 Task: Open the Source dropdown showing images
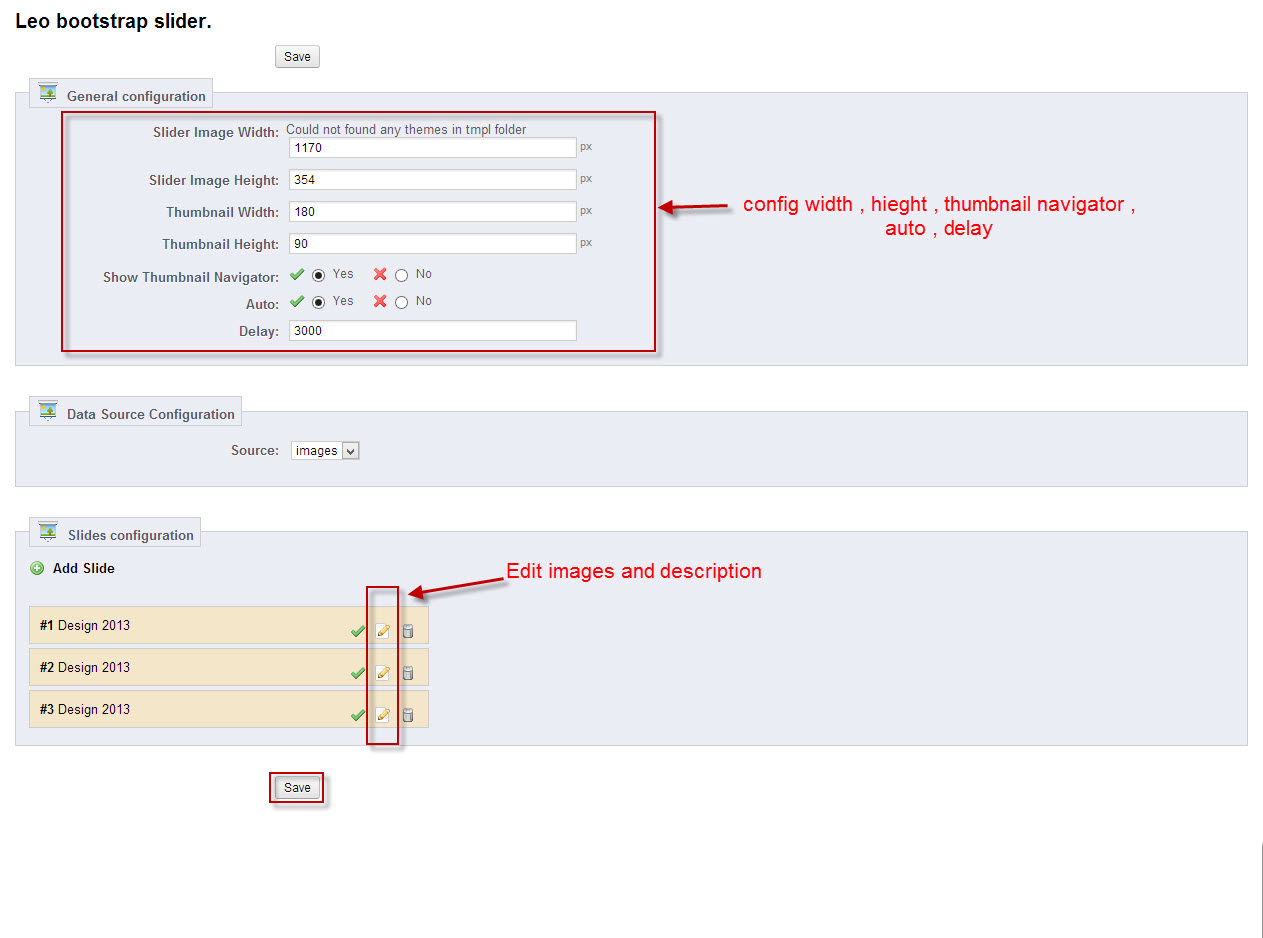pyautogui.click(x=325, y=451)
